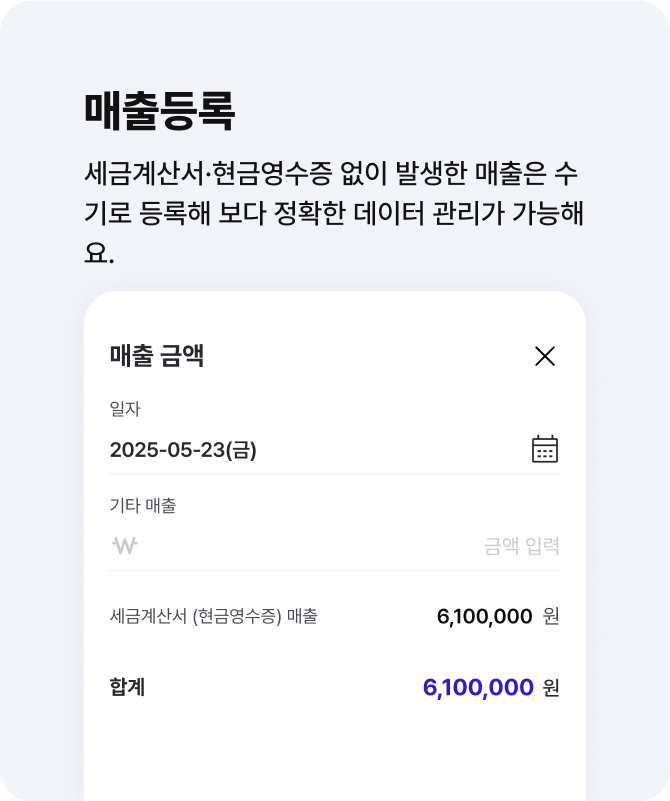Close the 매출 금액 panel

coord(545,356)
